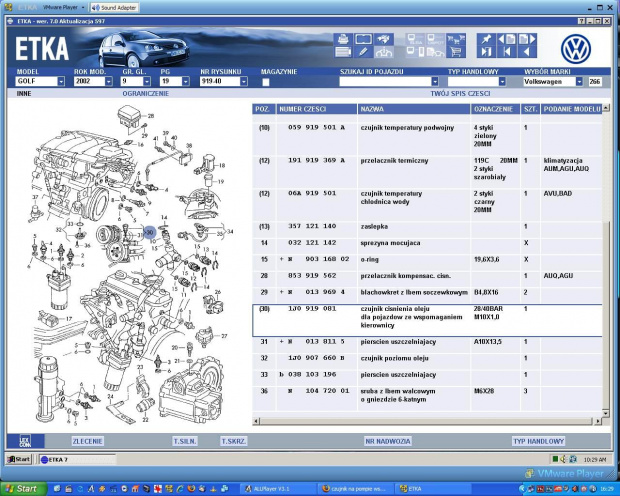
Task: Click the single back arrow icon
Action: click(527, 52)
